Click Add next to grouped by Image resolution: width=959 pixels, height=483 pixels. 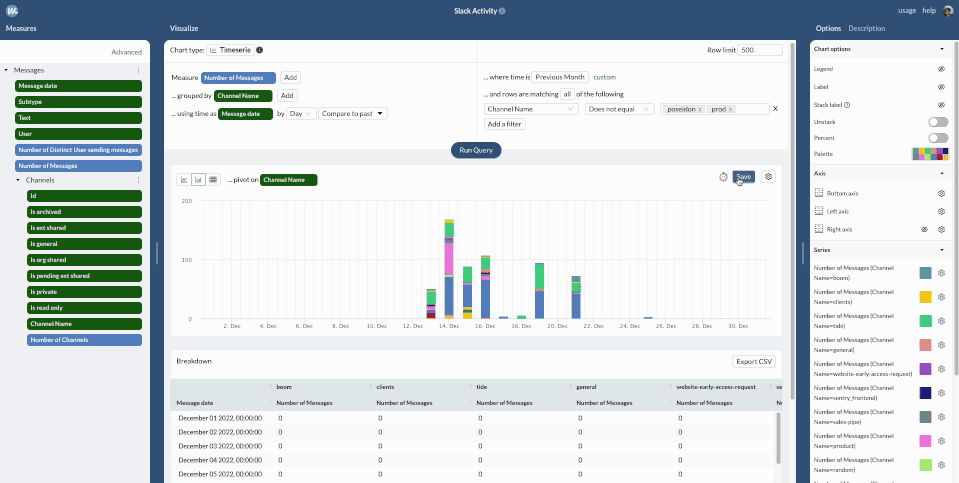[x=287, y=95]
